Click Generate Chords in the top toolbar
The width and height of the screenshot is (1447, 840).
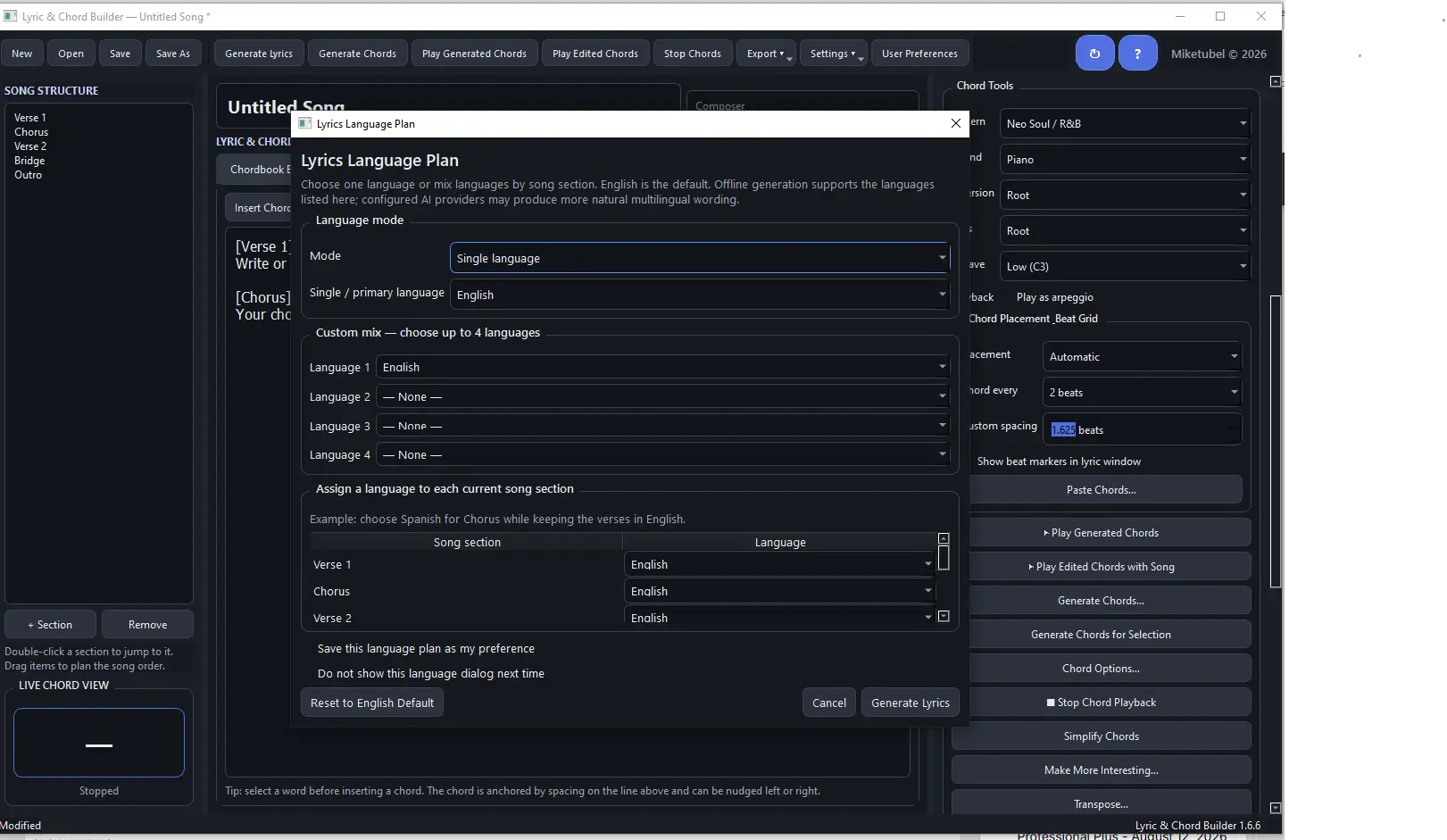(357, 54)
